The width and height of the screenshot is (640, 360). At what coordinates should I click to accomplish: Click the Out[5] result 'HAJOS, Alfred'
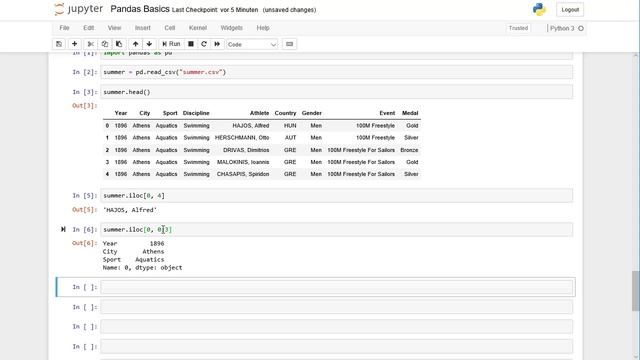tap(130, 210)
